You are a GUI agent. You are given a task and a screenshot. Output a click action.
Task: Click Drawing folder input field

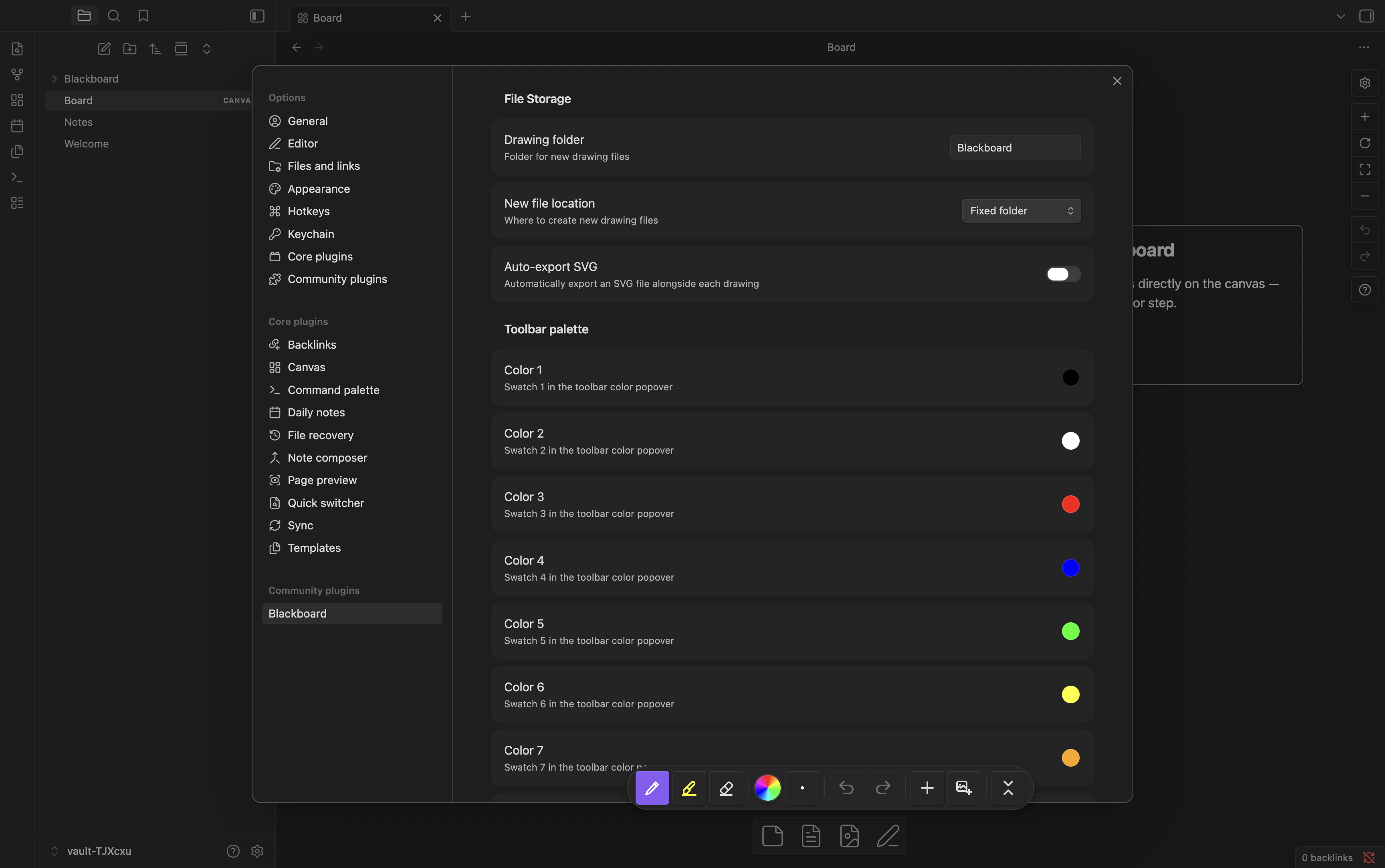pos(1016,147)
